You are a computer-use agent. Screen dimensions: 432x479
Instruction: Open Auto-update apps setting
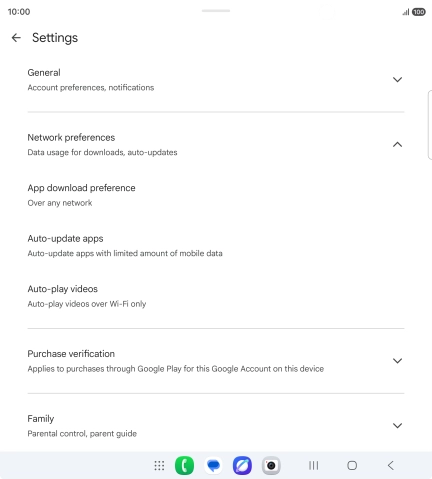point(216,246)
